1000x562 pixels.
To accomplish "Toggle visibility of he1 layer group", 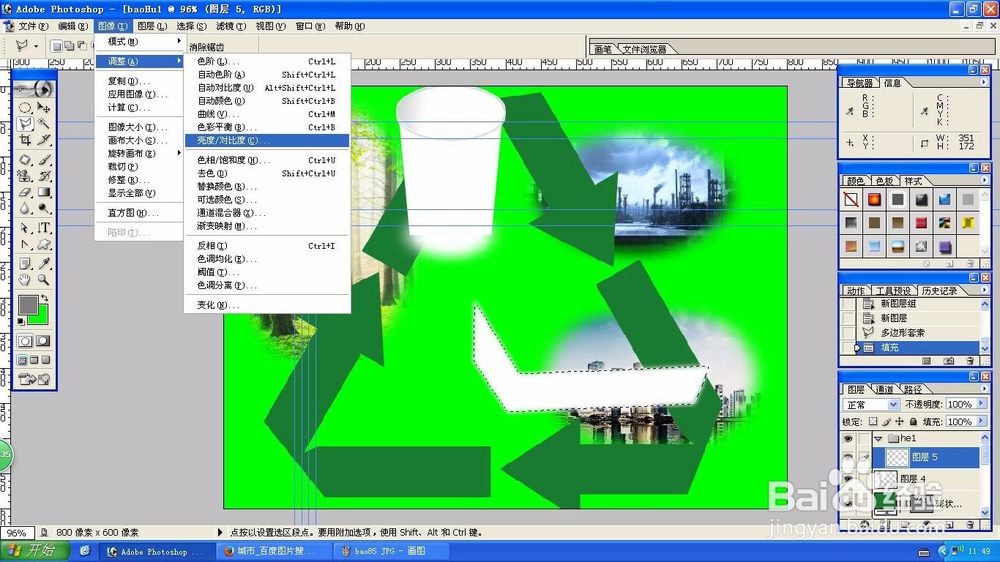I will pos(848,438).
